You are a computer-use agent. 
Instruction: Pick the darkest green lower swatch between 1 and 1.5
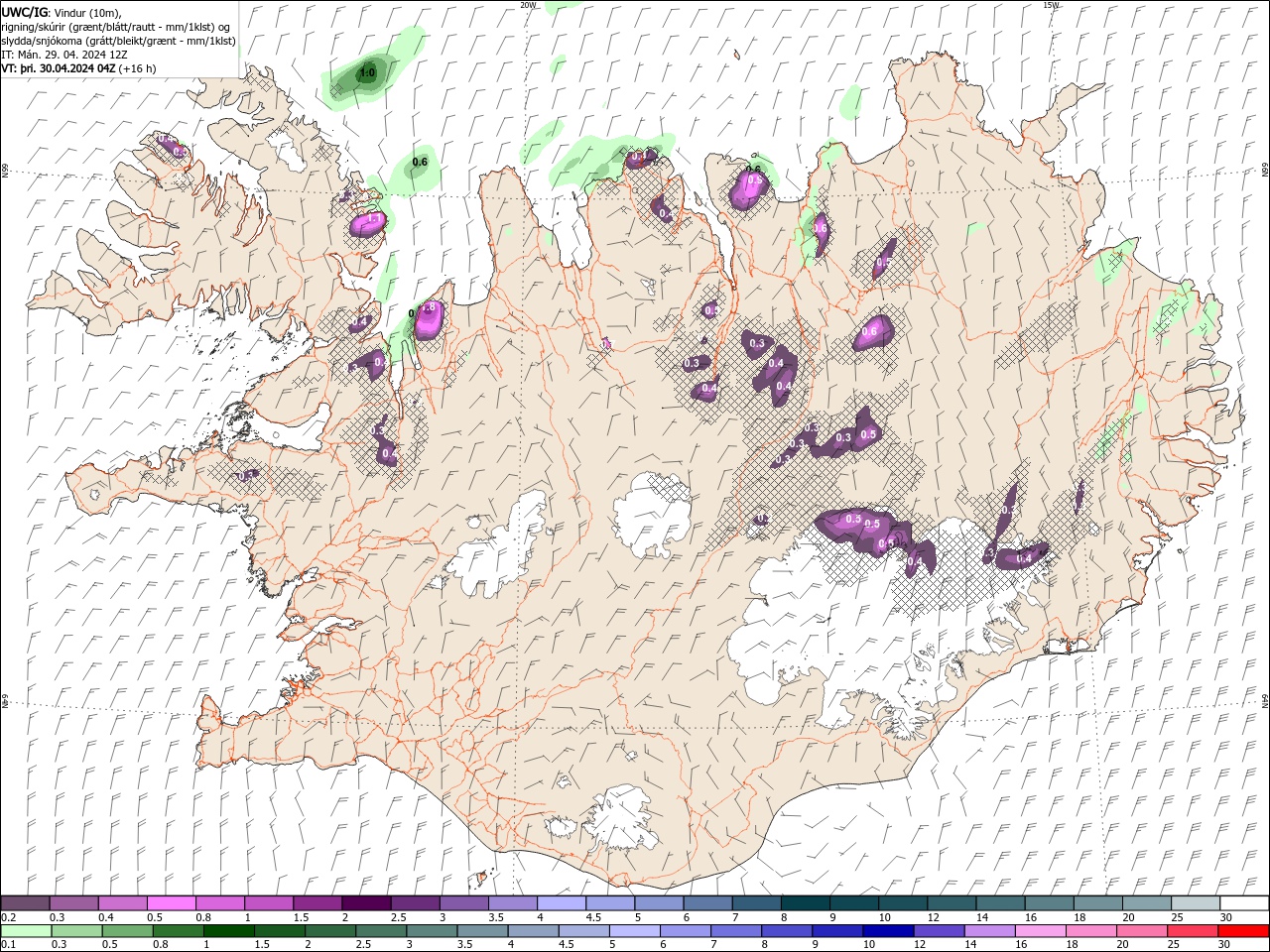click(x=228, y=931)
